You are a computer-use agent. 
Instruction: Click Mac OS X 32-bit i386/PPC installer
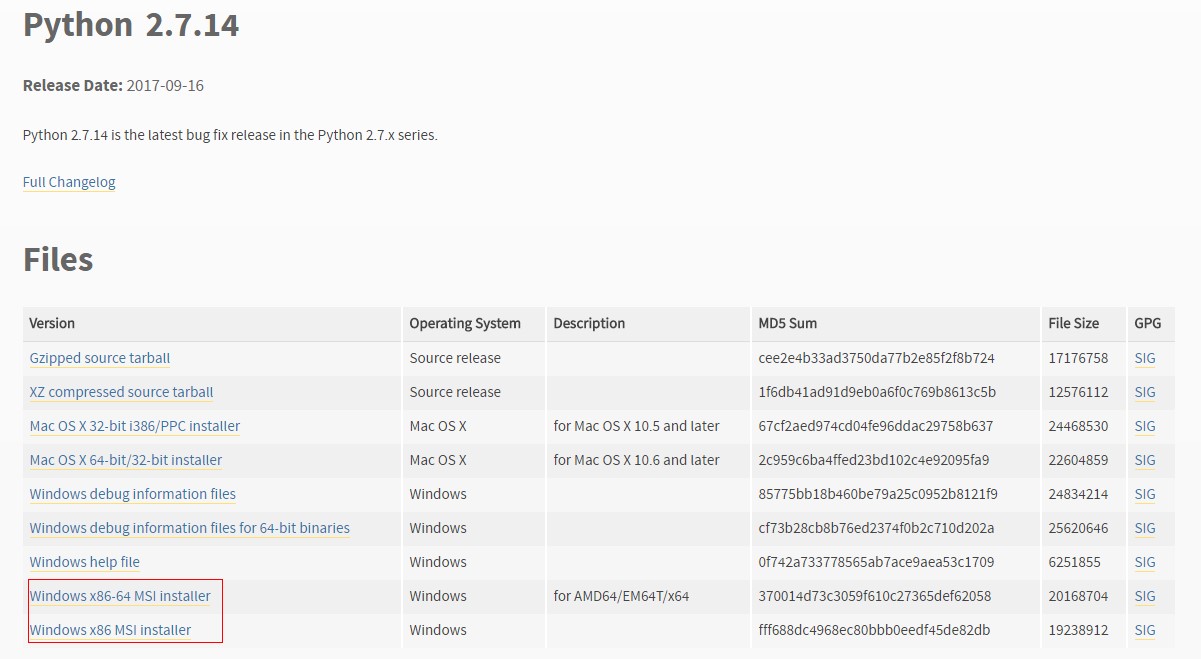135,426
